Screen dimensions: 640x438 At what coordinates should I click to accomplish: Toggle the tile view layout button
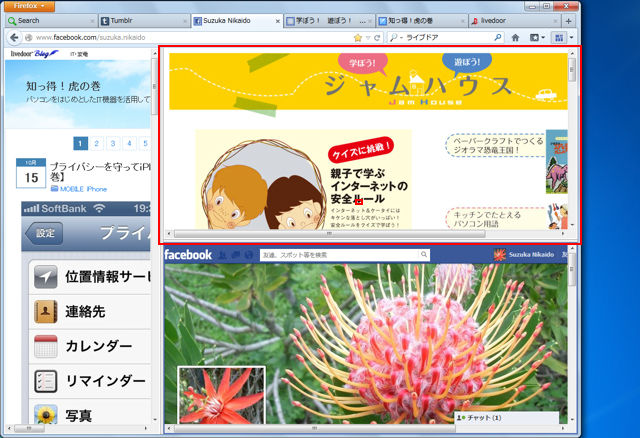pos(559,38)
